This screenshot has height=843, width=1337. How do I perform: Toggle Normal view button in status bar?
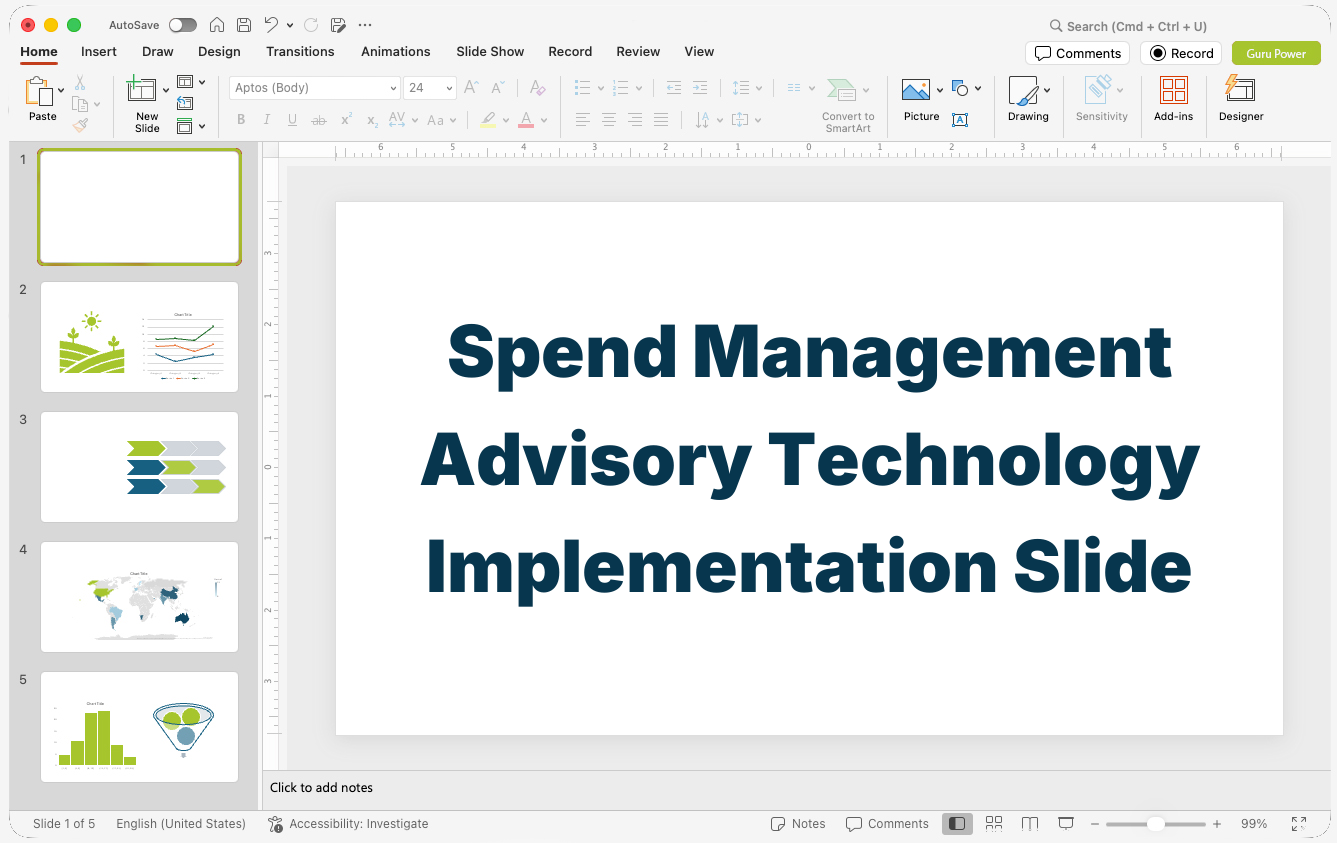[957, 824]
